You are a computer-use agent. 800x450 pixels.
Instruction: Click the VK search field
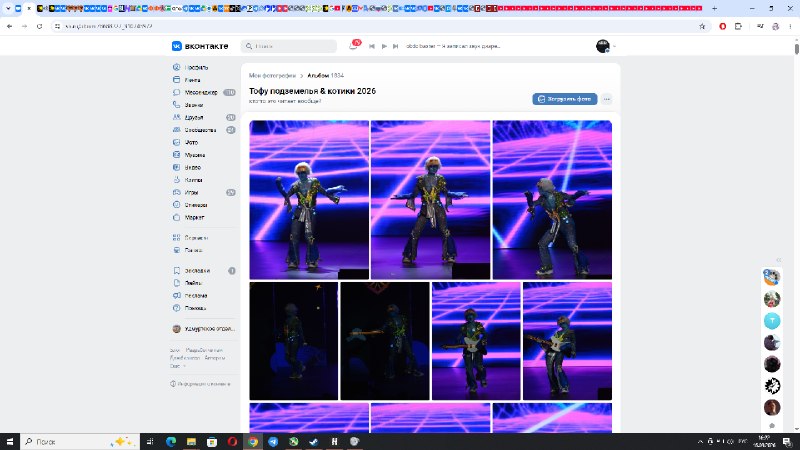tap(289, 46)
